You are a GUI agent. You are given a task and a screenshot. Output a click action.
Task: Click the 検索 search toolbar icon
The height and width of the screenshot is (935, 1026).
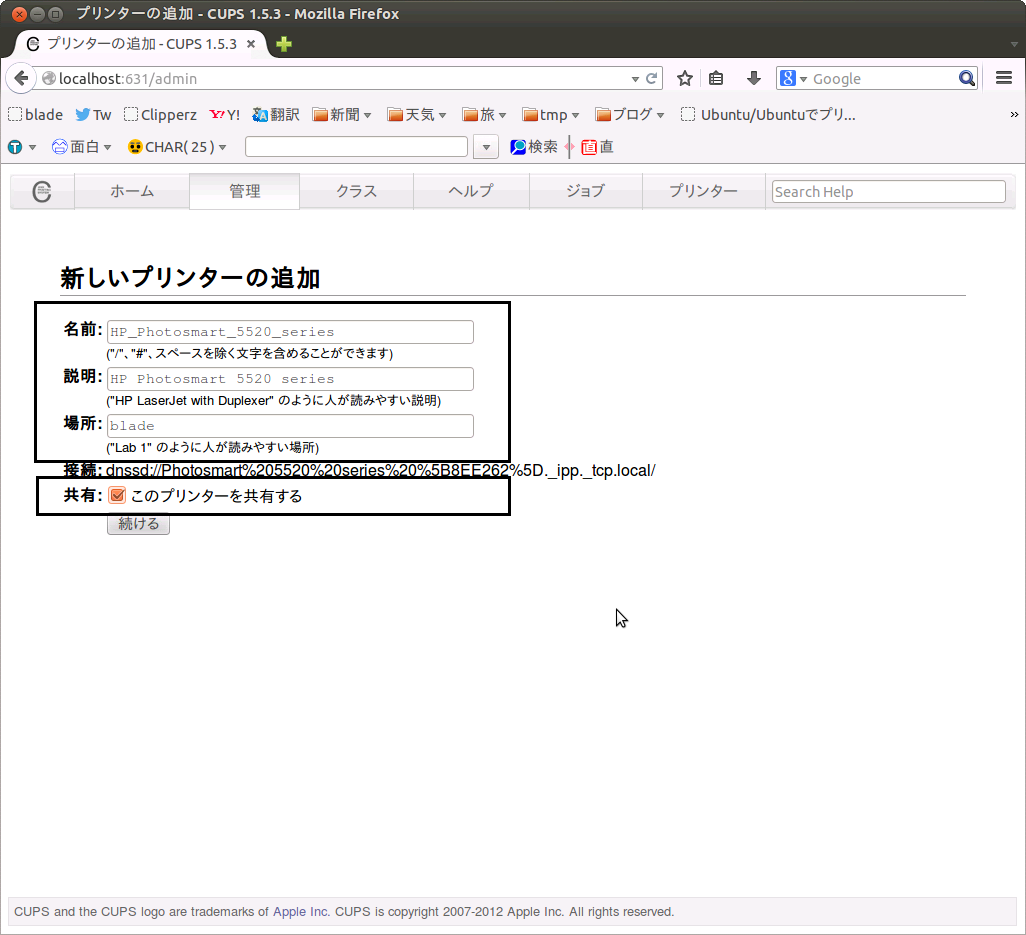[534, 147]
